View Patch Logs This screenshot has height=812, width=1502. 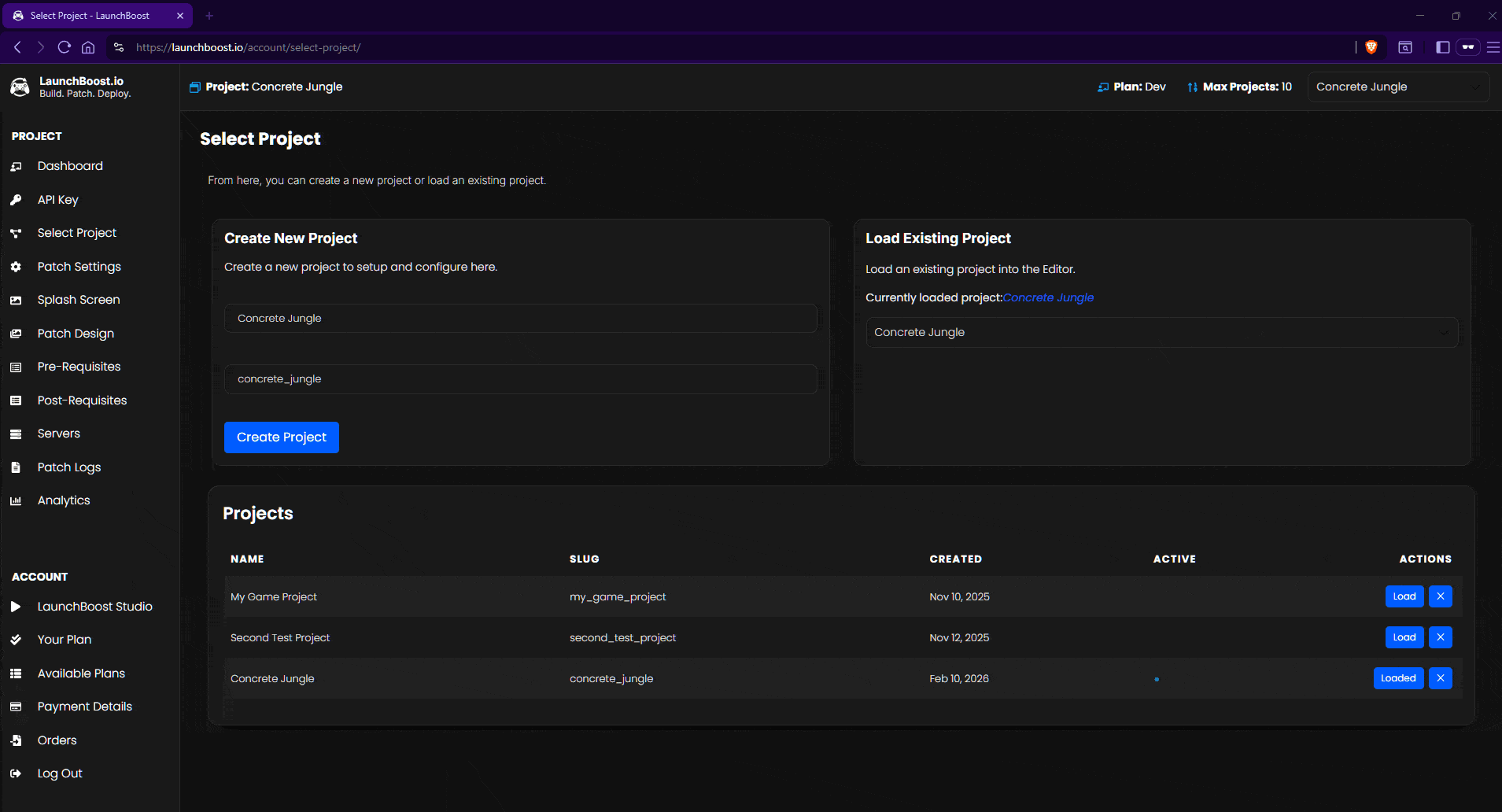[69, 467]
